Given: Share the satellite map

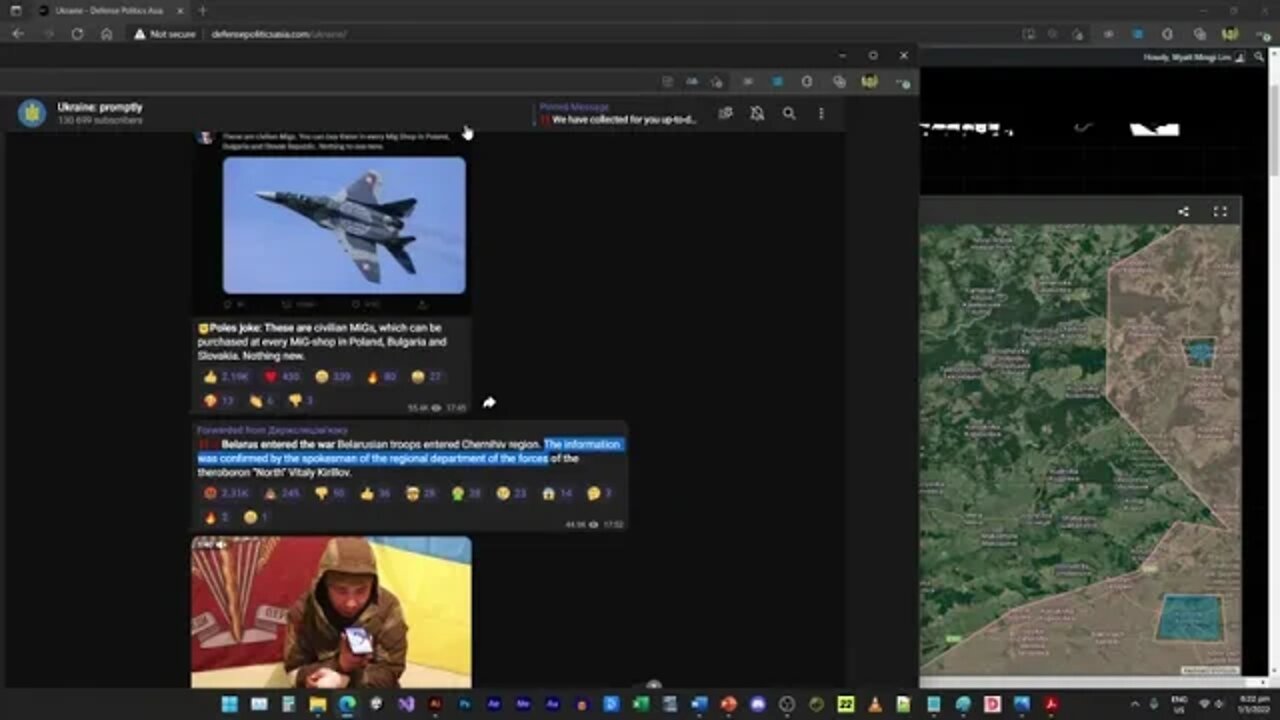Looking at the screenshot, I should click(x=1183, y=211).
